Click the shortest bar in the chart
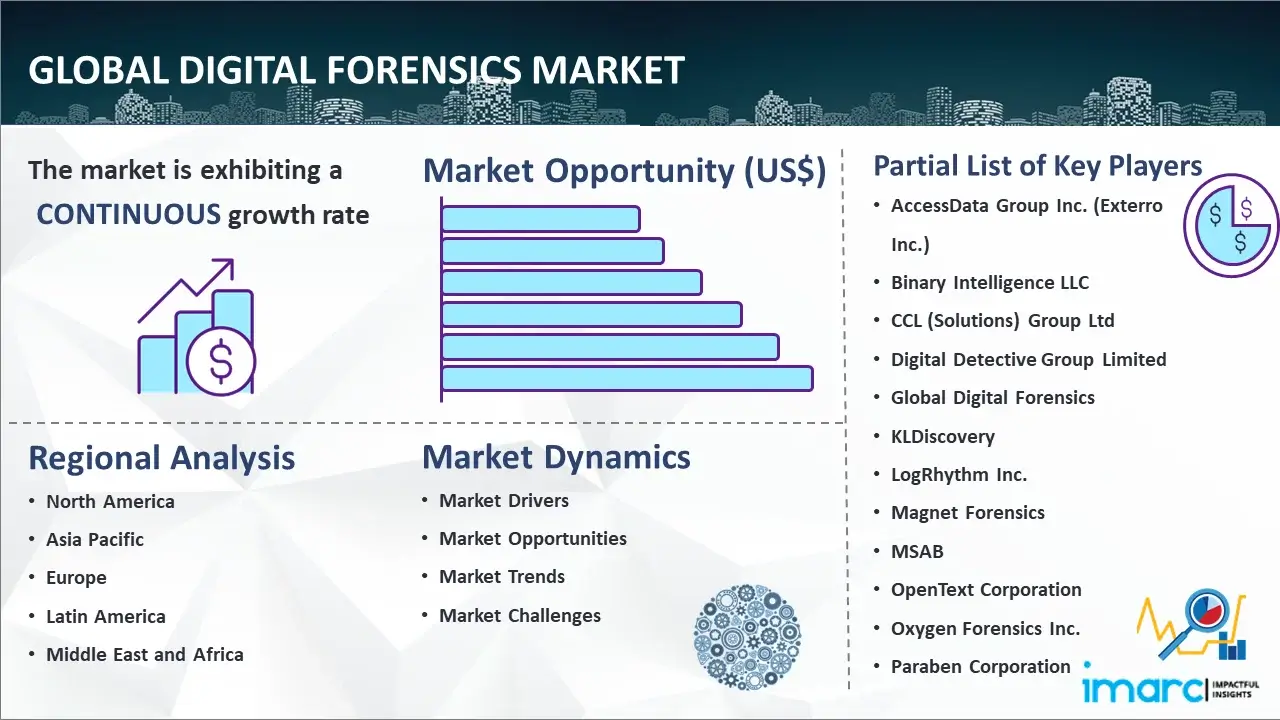This screenshot has height=720, width=1280. point(540,218)
